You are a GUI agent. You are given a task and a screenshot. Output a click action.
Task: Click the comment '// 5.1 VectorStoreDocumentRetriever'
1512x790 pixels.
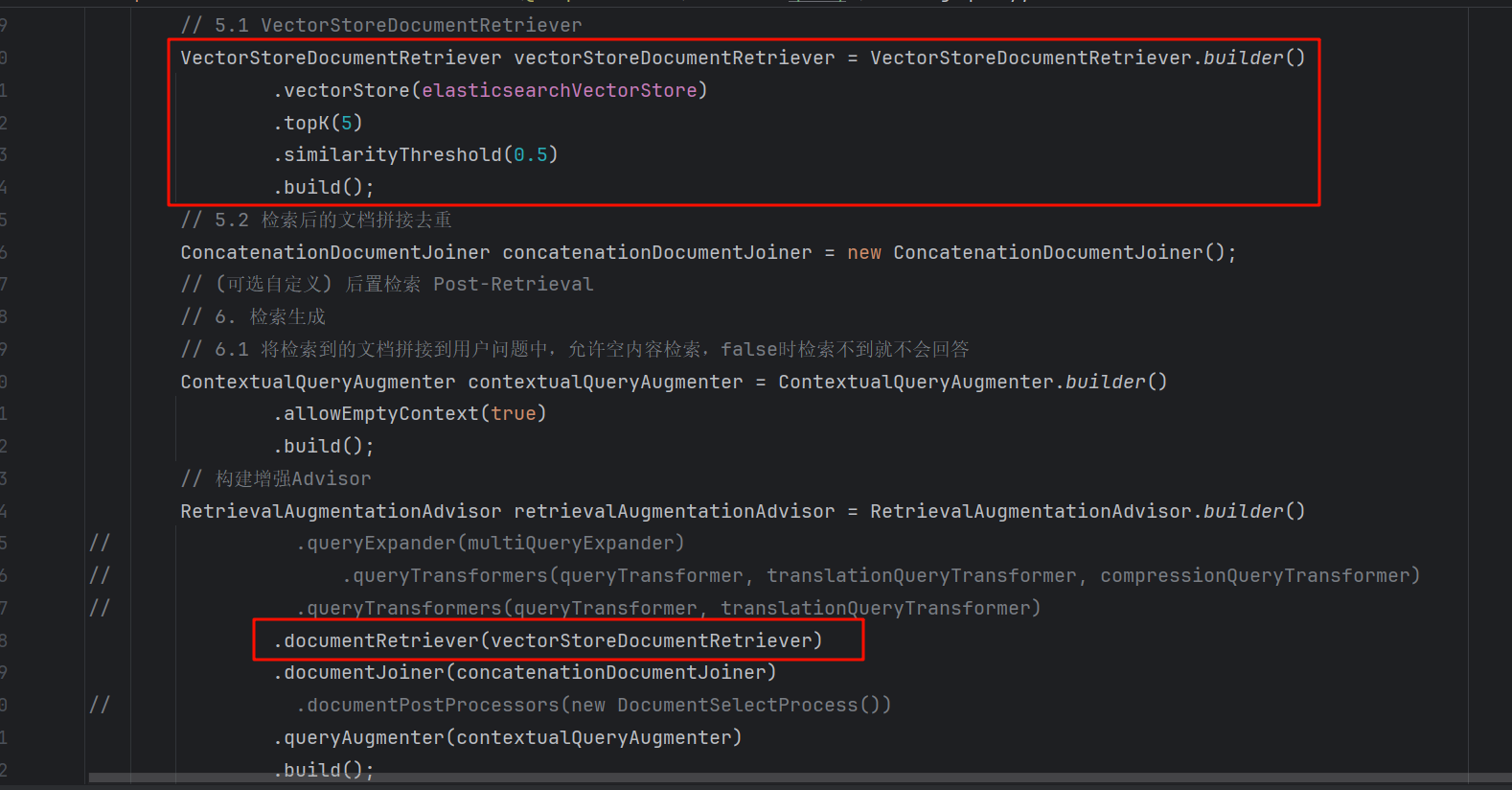[x=381, y=25]
